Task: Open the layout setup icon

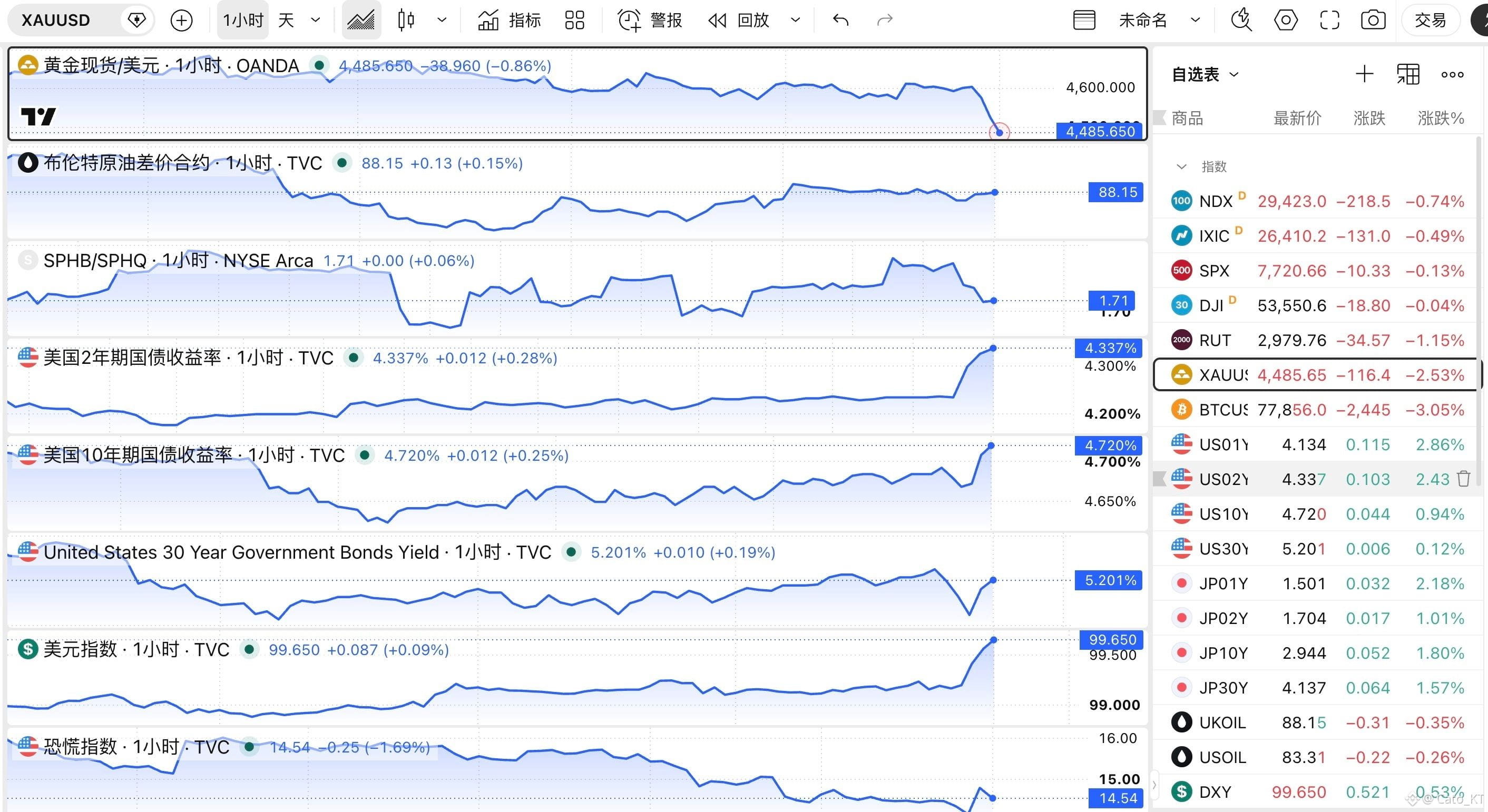Action: point(1084,20)
